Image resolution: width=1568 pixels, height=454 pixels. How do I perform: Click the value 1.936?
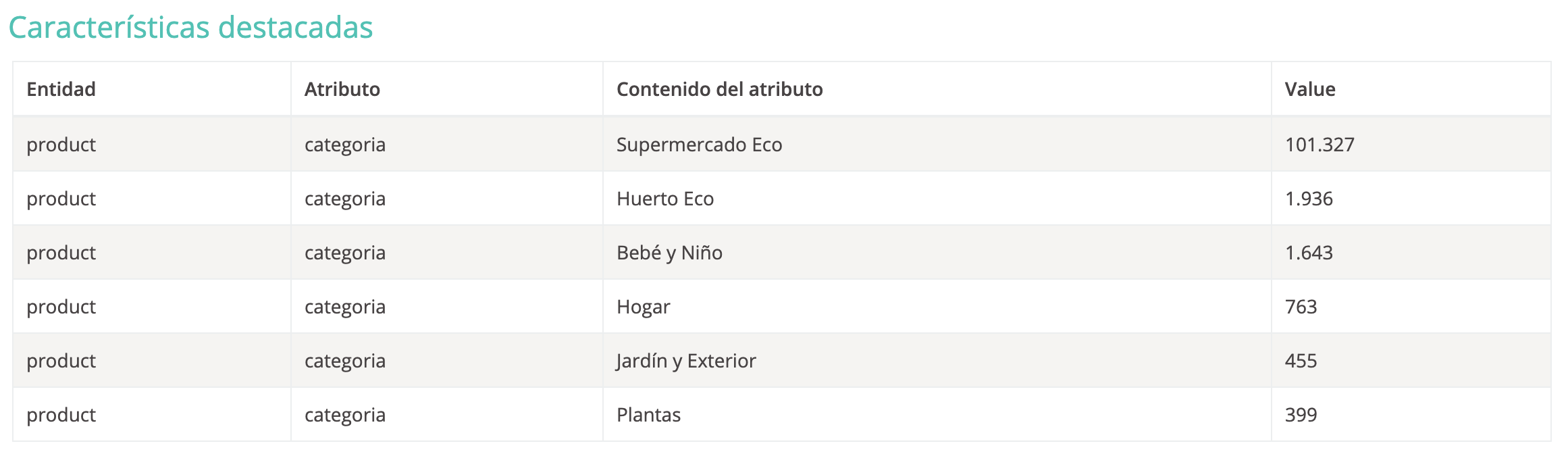pyautogui.click(x=1308, y=199)
